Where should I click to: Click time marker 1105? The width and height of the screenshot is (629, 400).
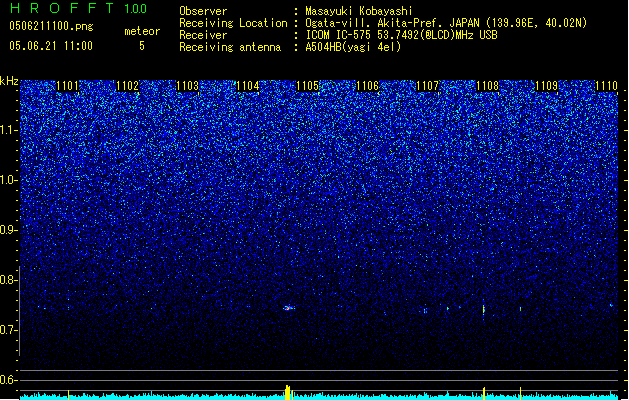coord(307,86)
